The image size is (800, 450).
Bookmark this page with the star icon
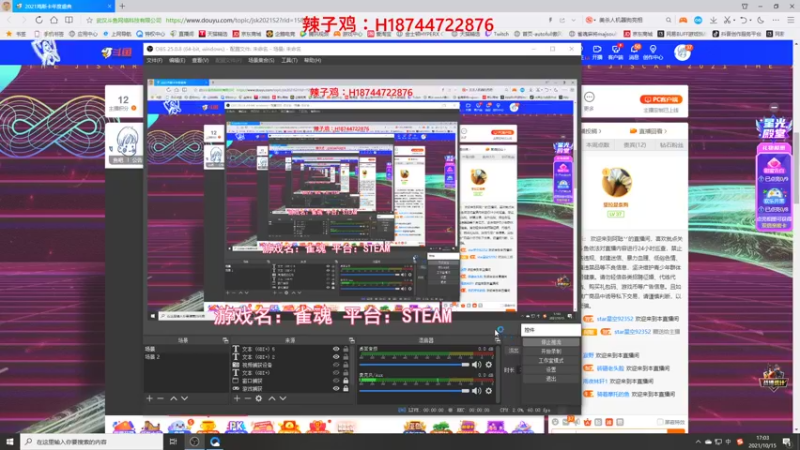[89, 20]
